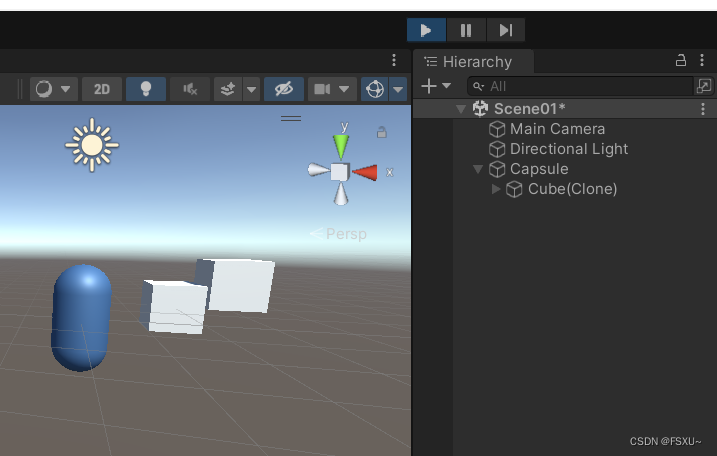The height and width of the screenshot is (456, 717).
Task: Open the scene camera dropdown arrow
Action: (344, 89)
